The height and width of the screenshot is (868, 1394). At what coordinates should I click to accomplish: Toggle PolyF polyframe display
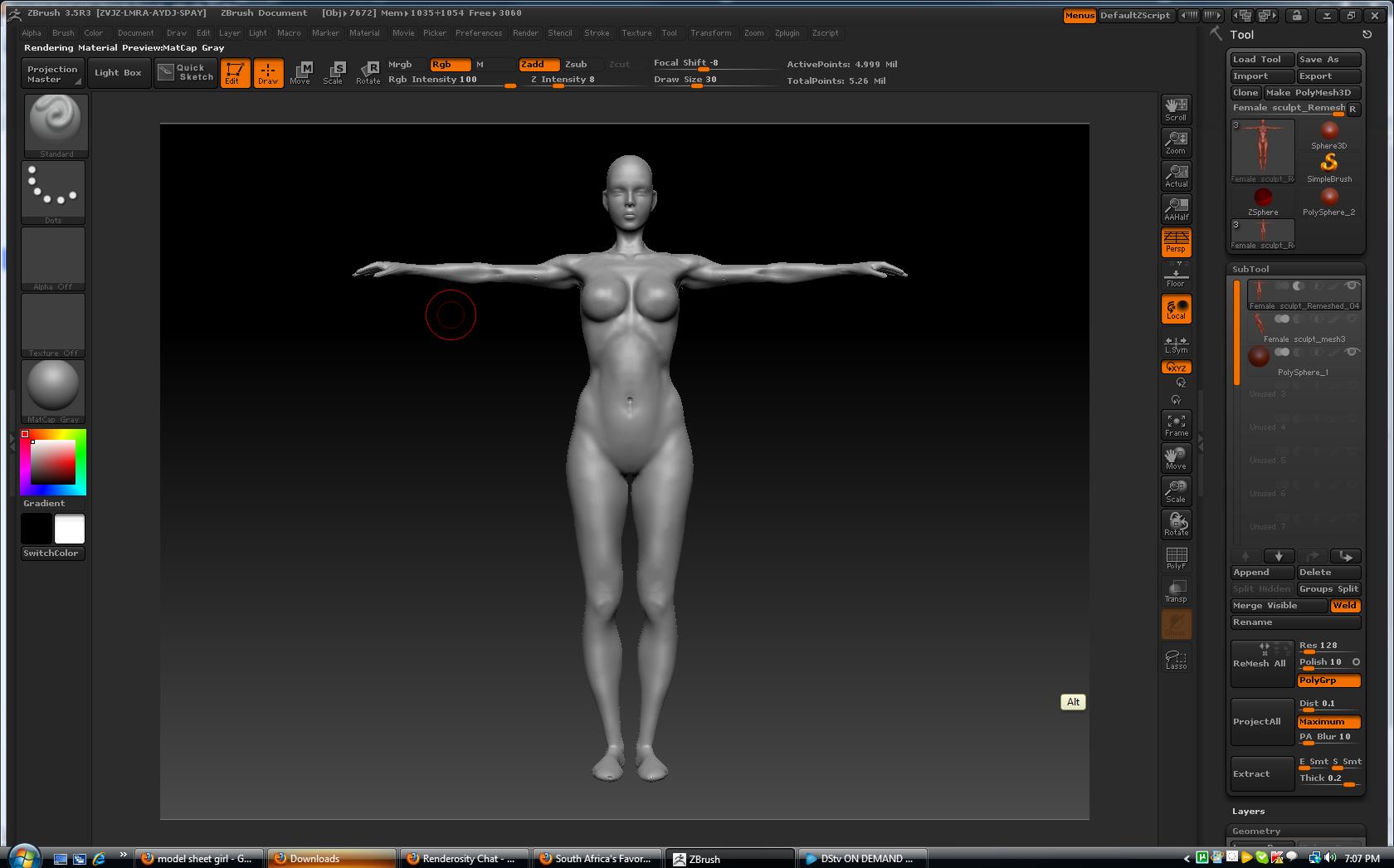(x=1176, y=557)
